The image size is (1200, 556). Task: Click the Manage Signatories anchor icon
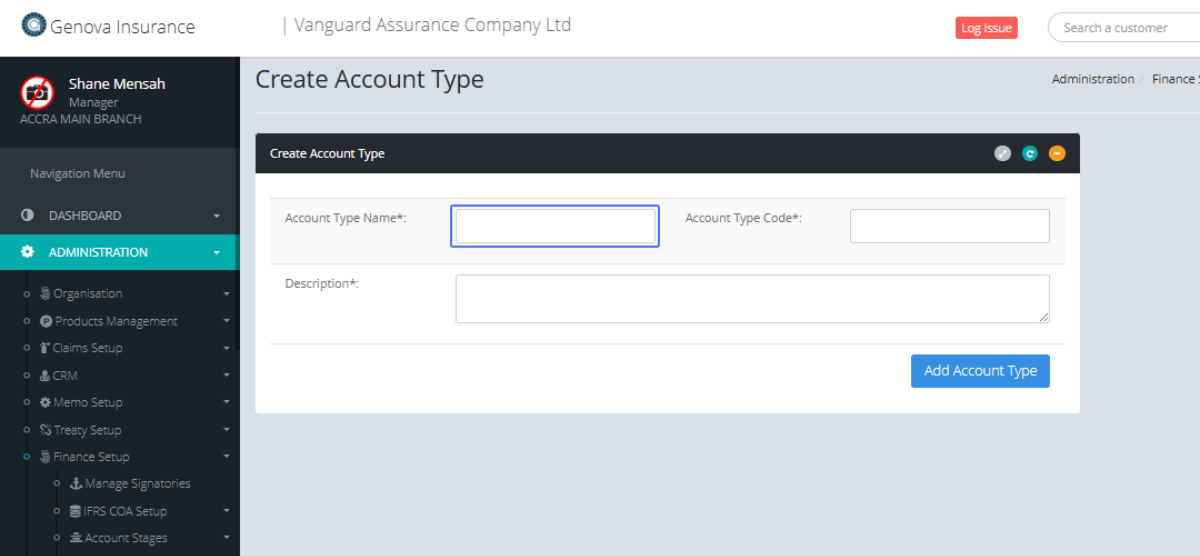click(x=76, y=484)
